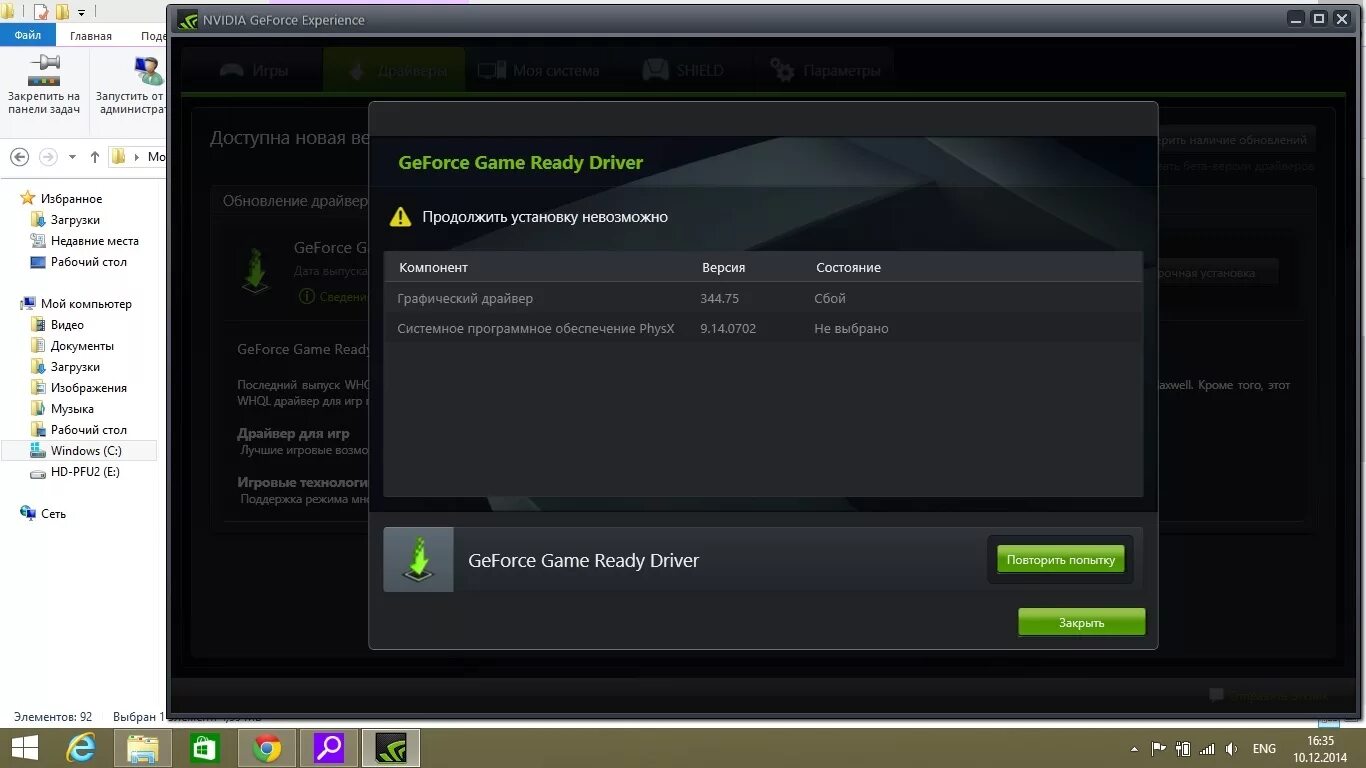Screen dimensions: 1366x768
Task: Select Мой компьютер in navigation pane
Action: click(x=86, y=304)
